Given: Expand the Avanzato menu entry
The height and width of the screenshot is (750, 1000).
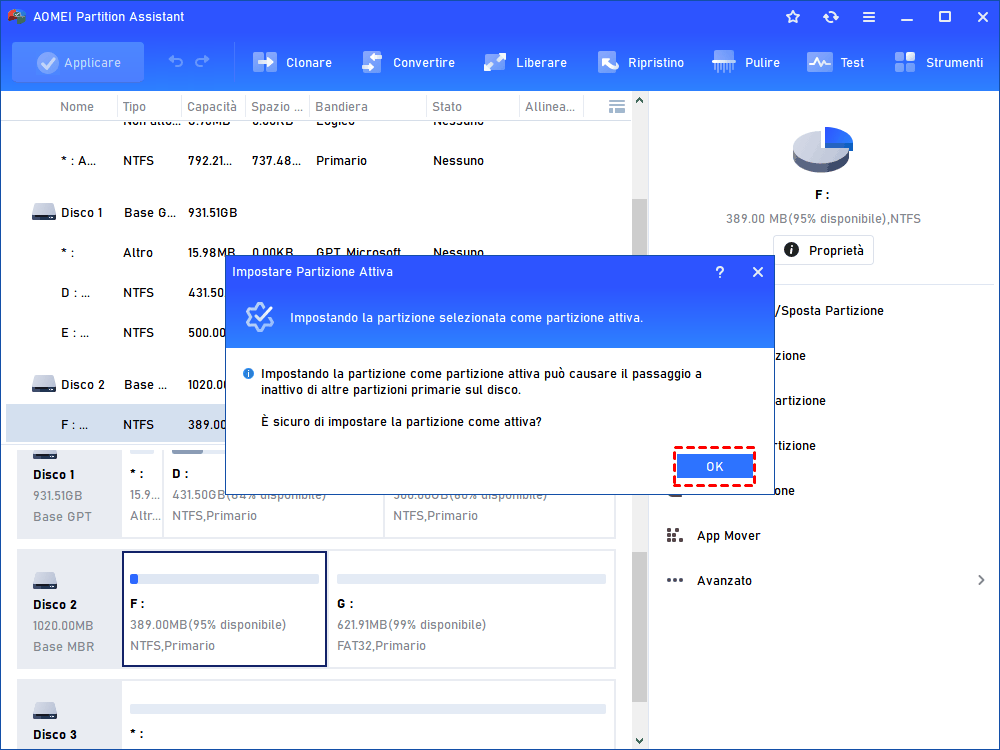Looking at the screenshot, I should pos(825,580).
